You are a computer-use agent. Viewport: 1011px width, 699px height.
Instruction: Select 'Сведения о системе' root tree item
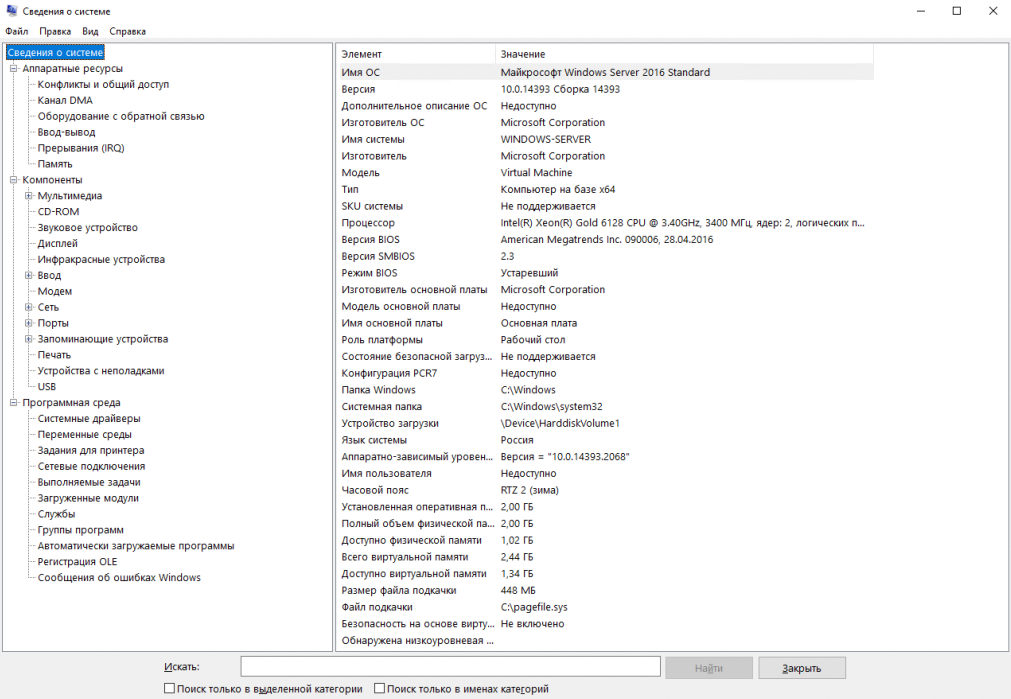pyautogui.click(x=55, y=52)
